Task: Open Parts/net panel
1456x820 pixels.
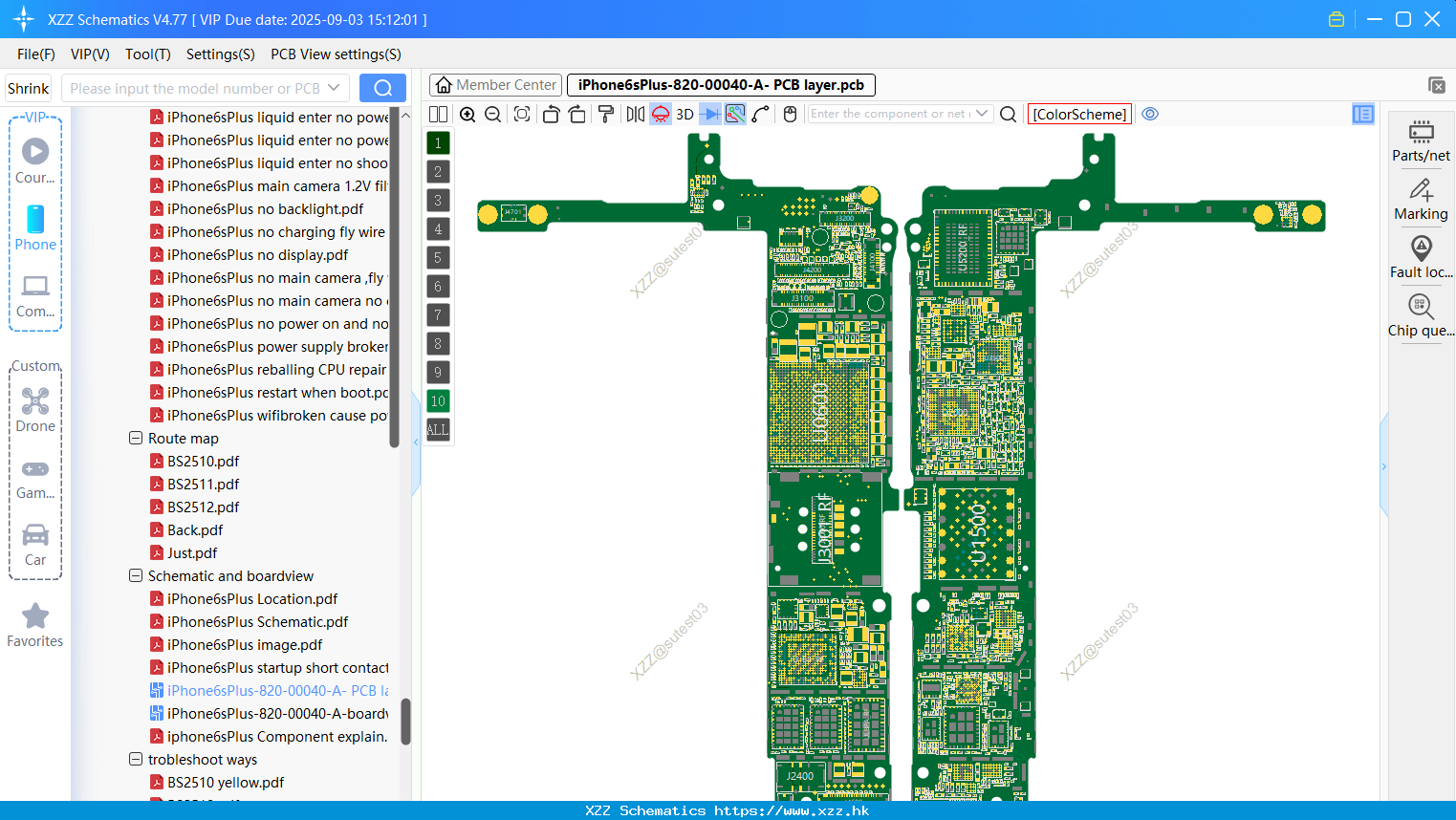Action: coord(1421,140)
